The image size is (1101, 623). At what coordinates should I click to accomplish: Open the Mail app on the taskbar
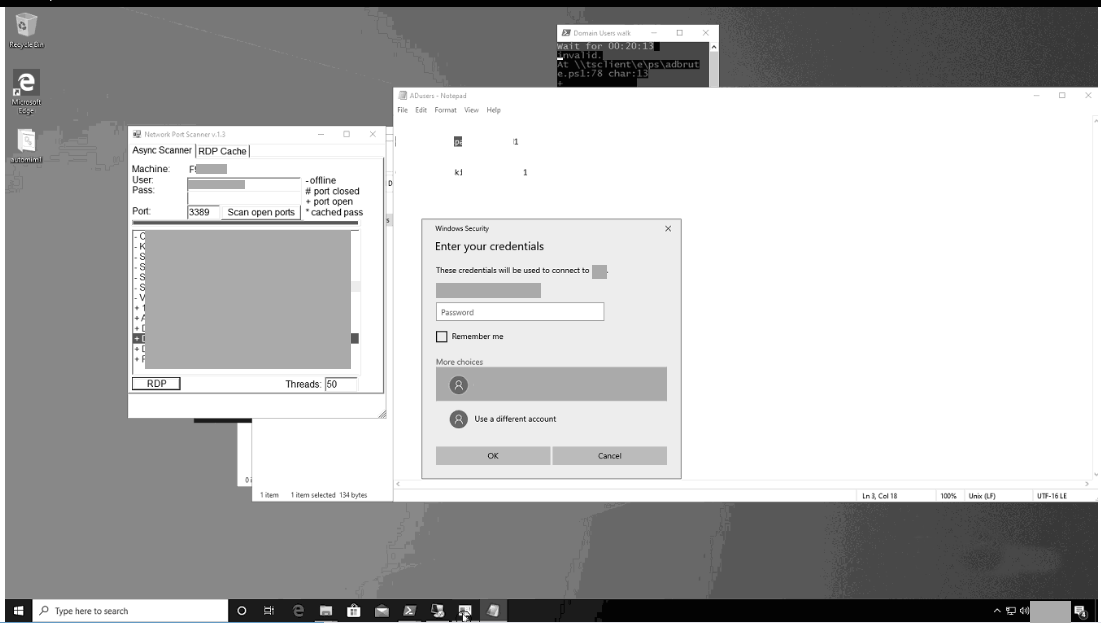[381, 611]
